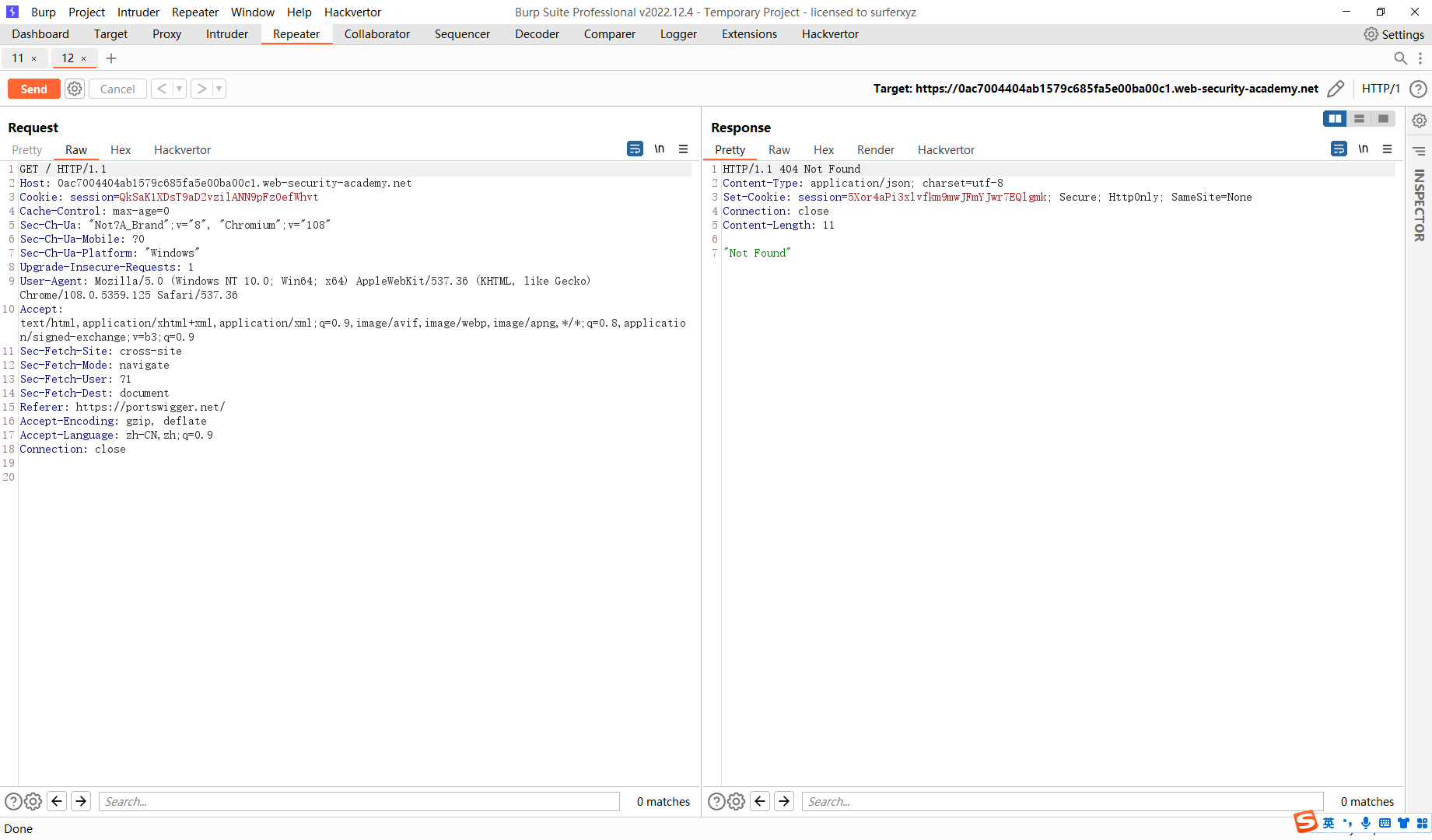The image size is (1432, 840).
Task: Click the "Not Found" response body text
Action: click(x=757, y=253)
